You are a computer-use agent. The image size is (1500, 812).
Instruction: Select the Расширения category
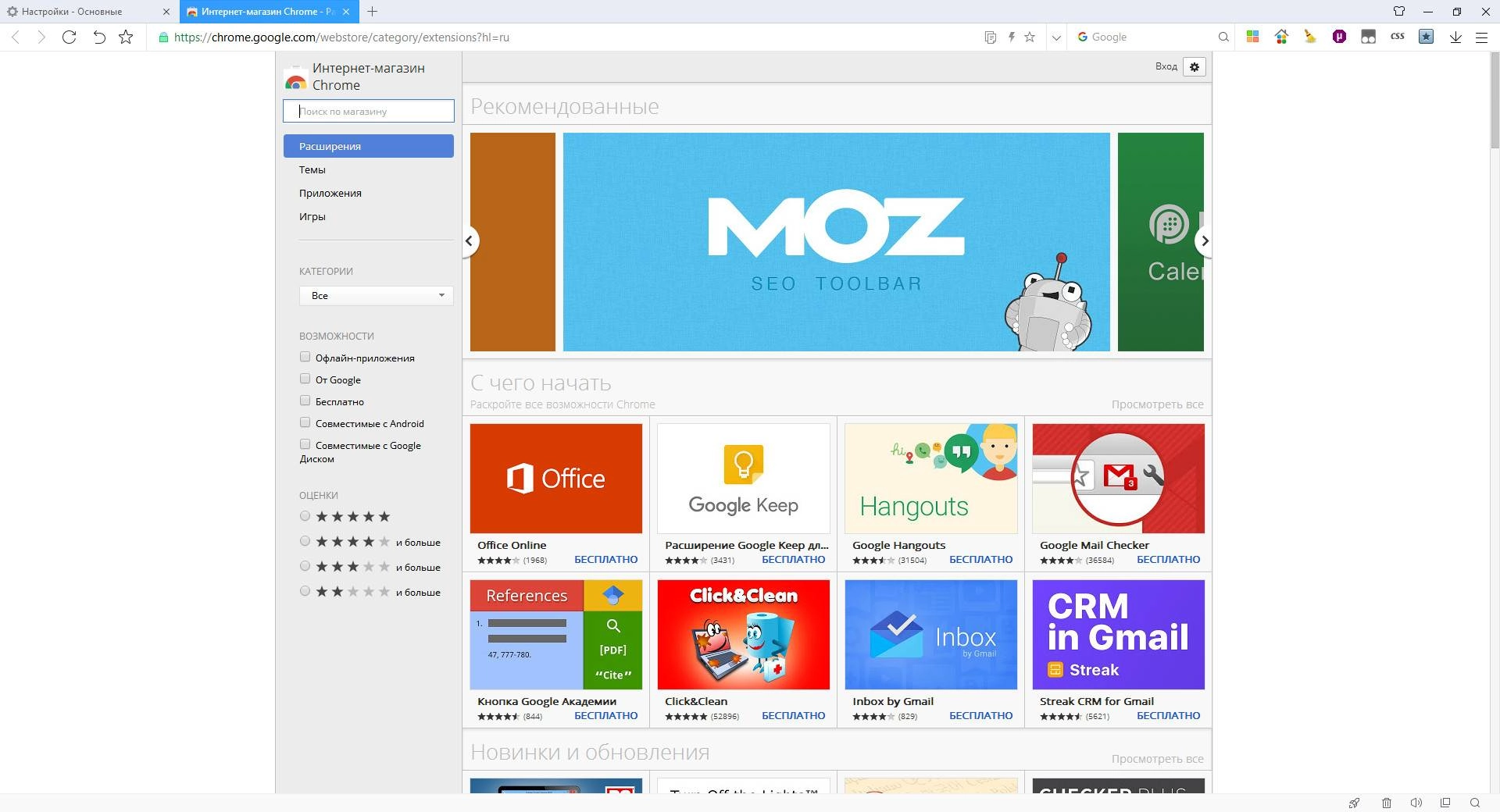click(369, 146)
